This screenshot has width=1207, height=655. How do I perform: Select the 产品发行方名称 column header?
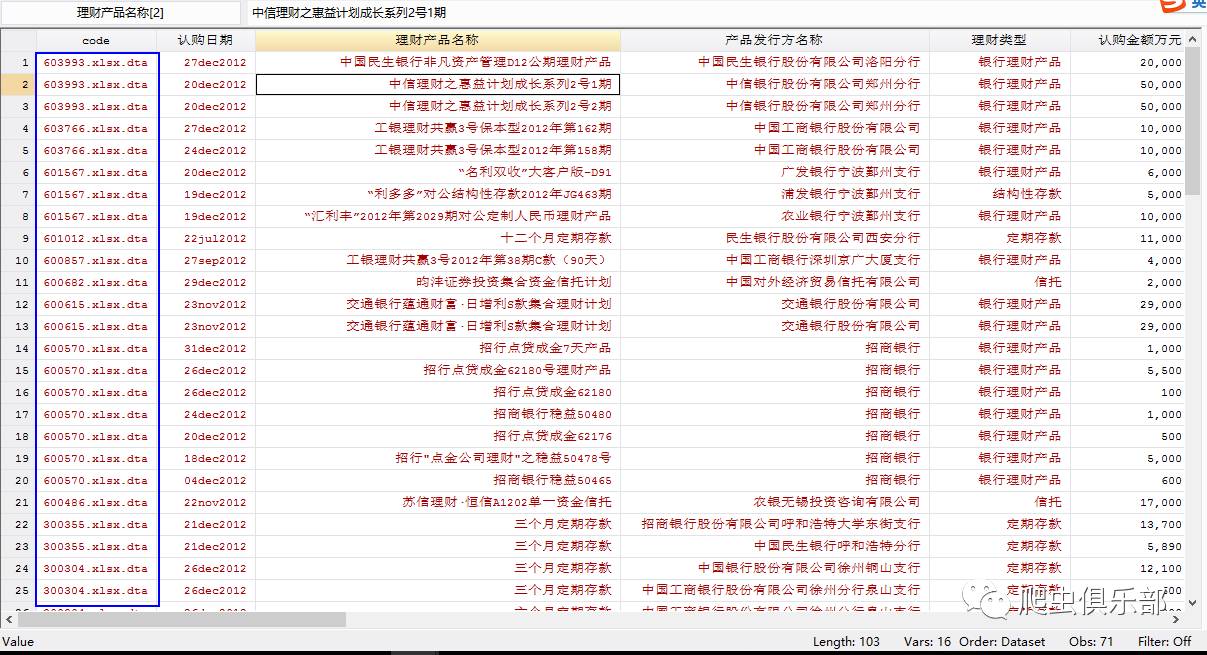pyautogui.click(x=774, y=40)
